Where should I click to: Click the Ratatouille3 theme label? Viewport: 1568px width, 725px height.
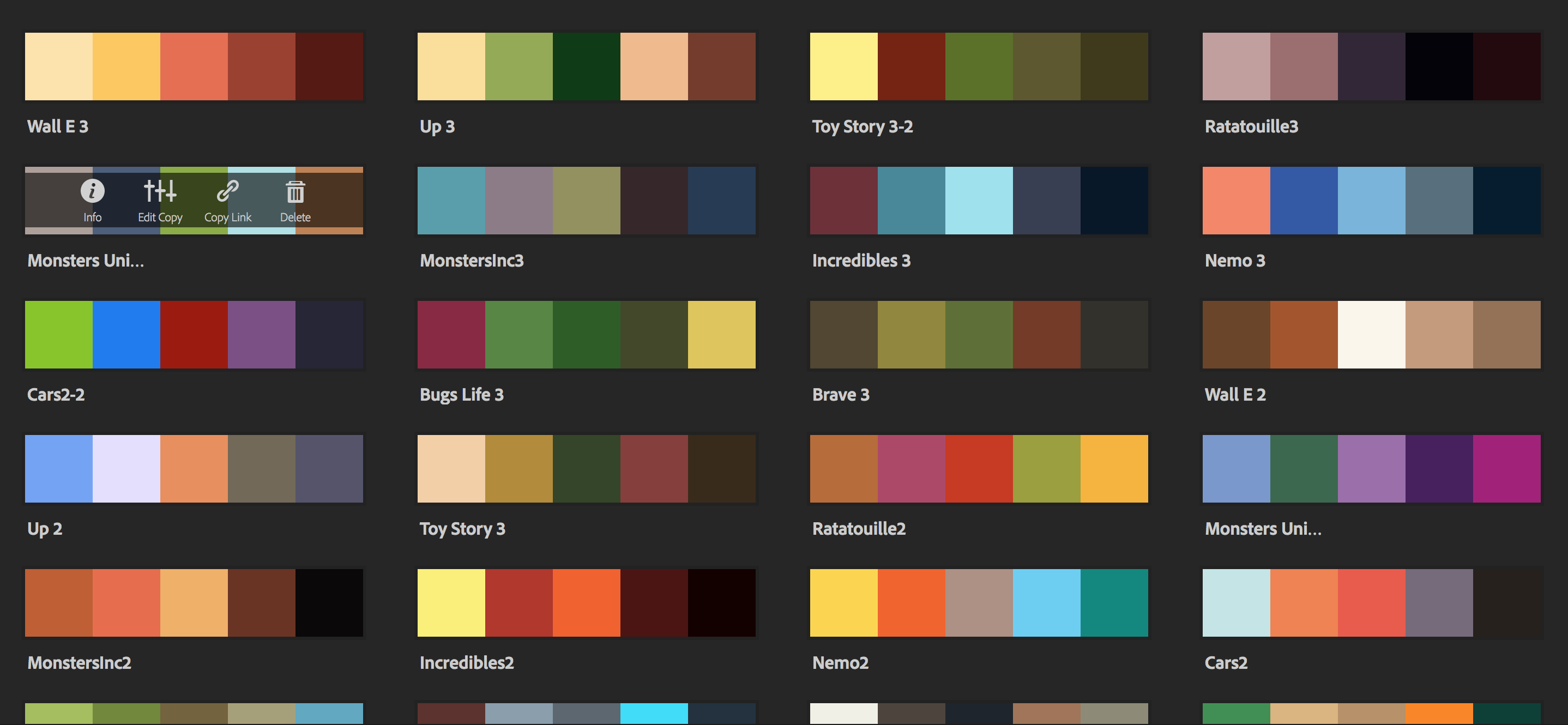[1251, 126]
